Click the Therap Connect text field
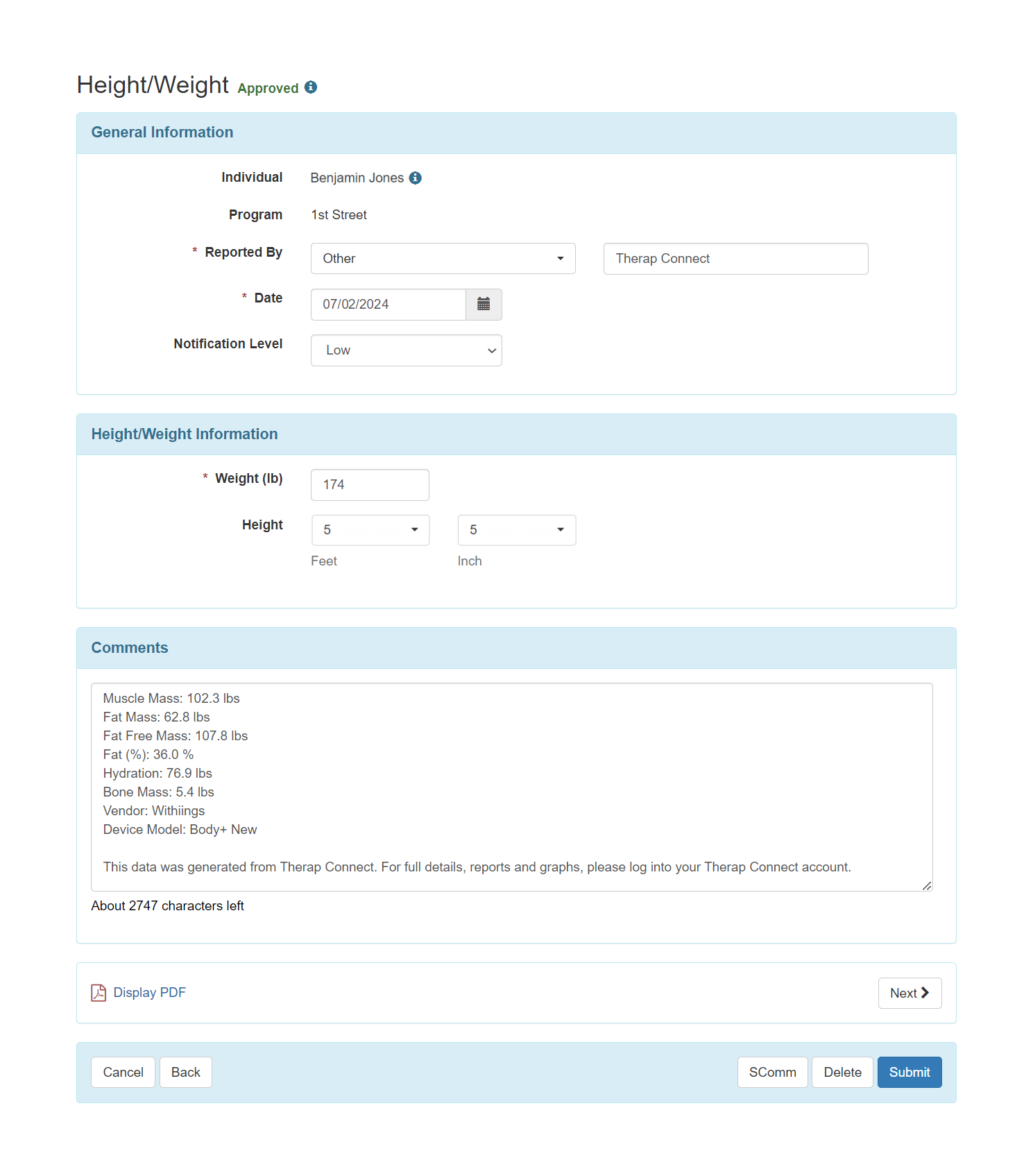The image size is (1033, 1176). [x=735, y=259]
